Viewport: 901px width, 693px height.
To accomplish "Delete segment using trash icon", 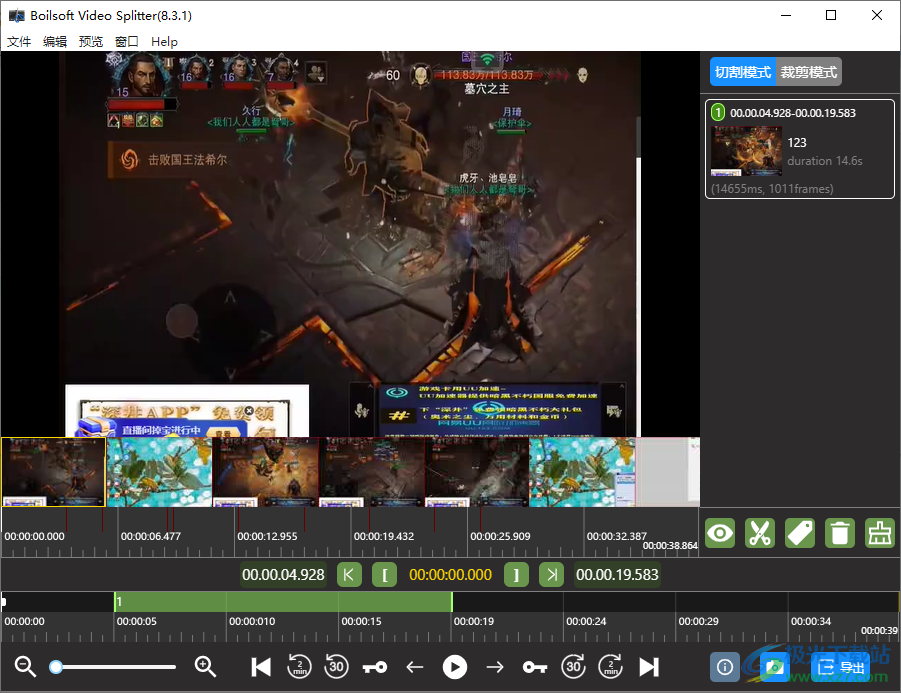I will (x=839, y=533).
